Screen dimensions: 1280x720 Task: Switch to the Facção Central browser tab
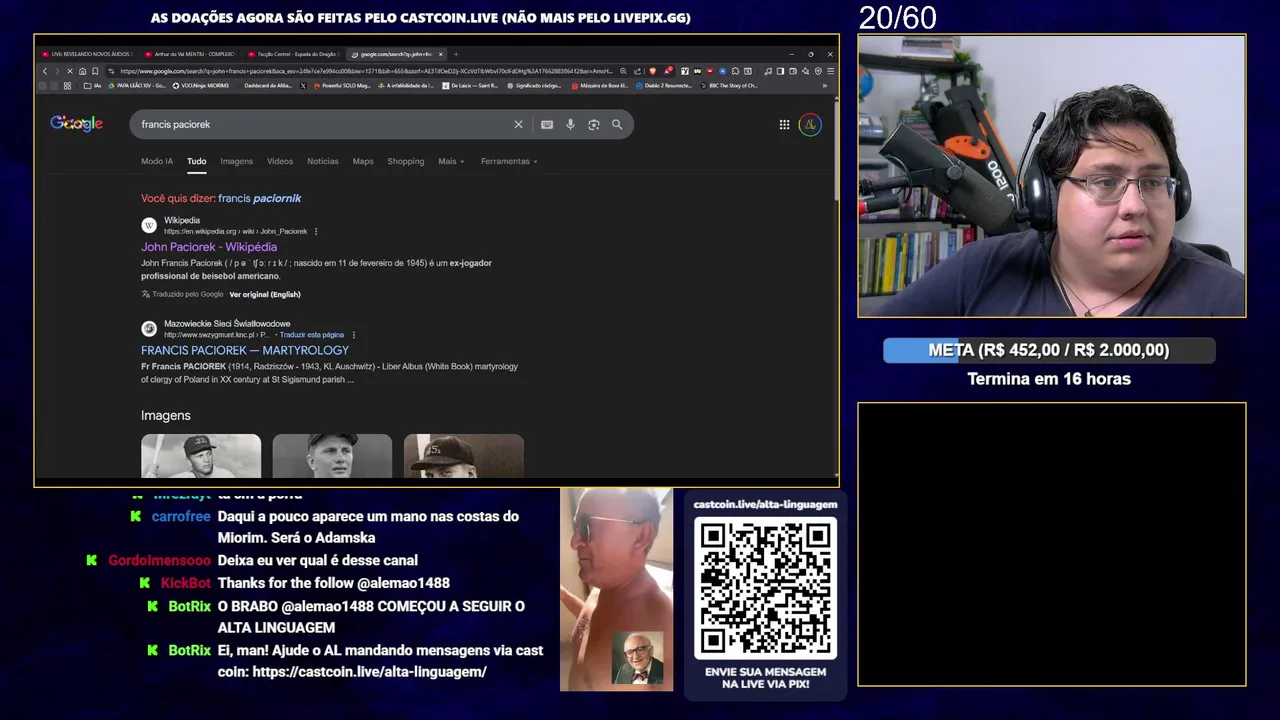point(293,54)
